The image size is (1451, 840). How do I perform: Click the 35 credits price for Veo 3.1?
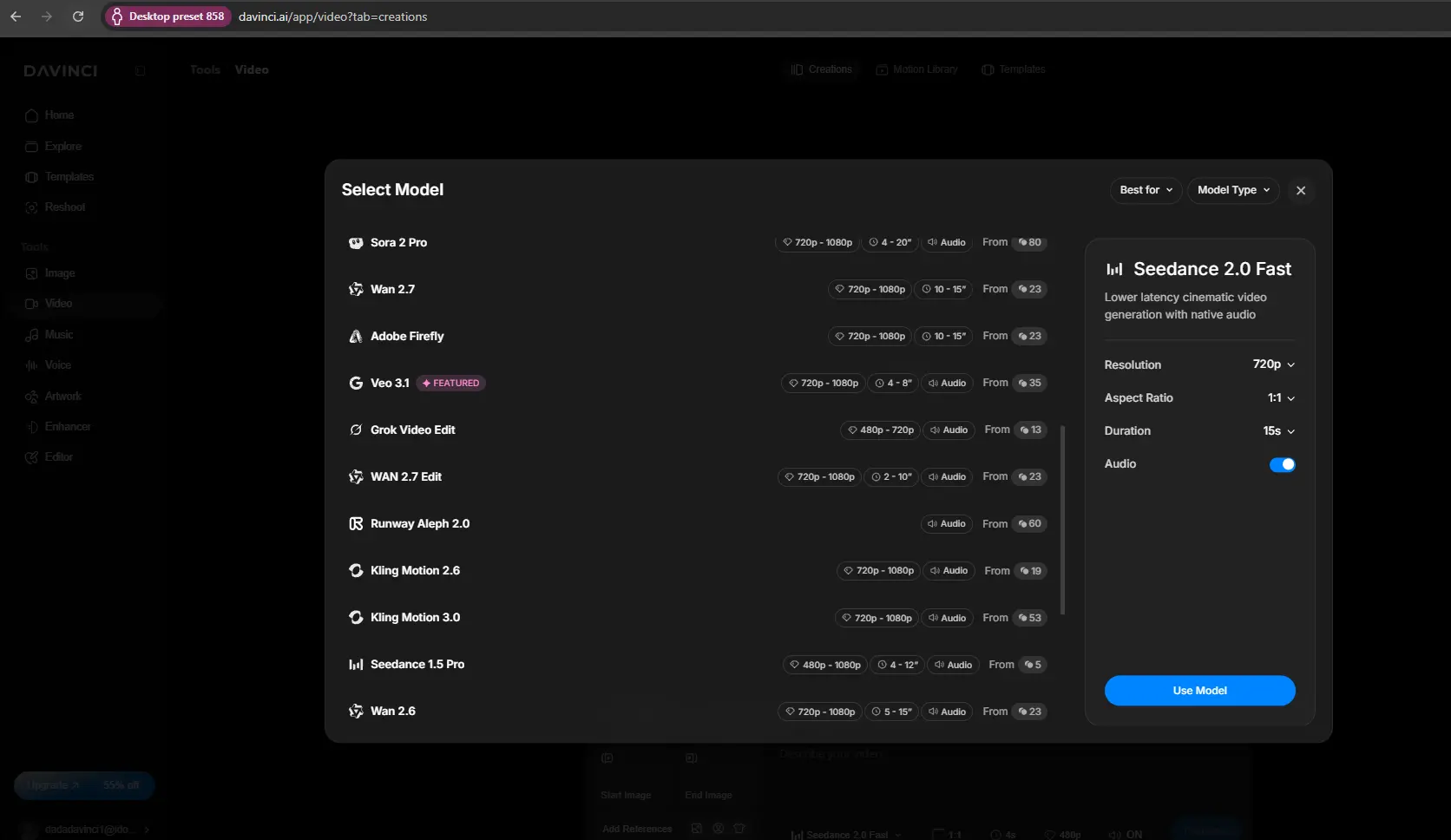click(x=1030, y=384)
